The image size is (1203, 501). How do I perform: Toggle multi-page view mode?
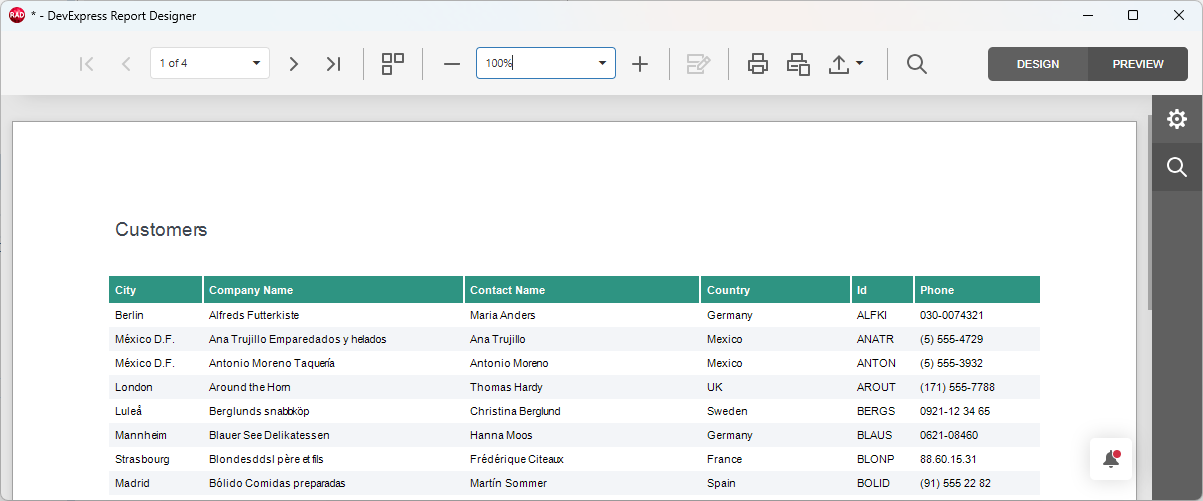(x=393, y=64)
